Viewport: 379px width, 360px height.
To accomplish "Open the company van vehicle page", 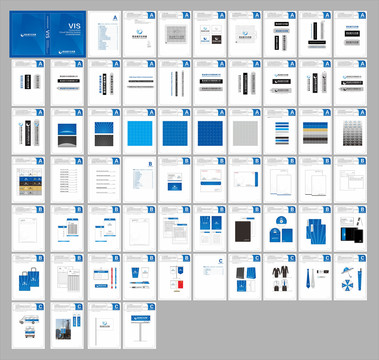I will (x=28, y=326).
